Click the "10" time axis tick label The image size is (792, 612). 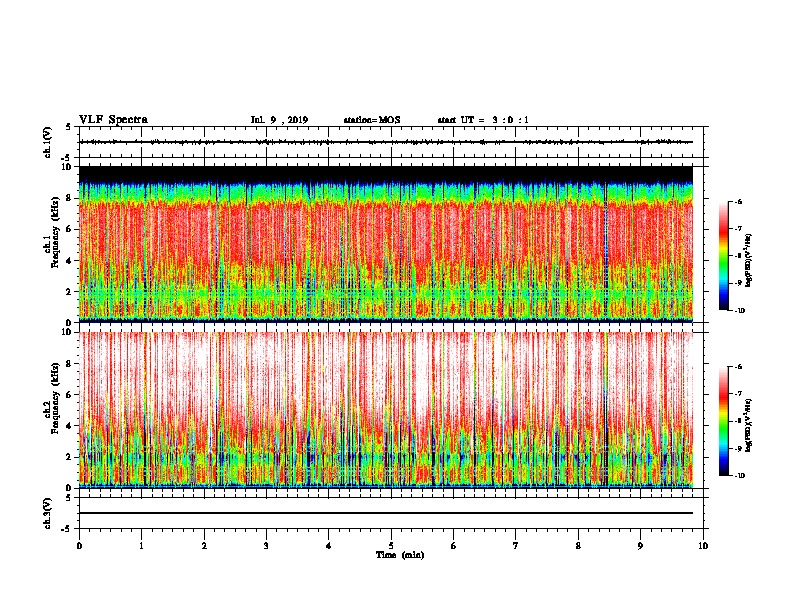click(703, 546)
